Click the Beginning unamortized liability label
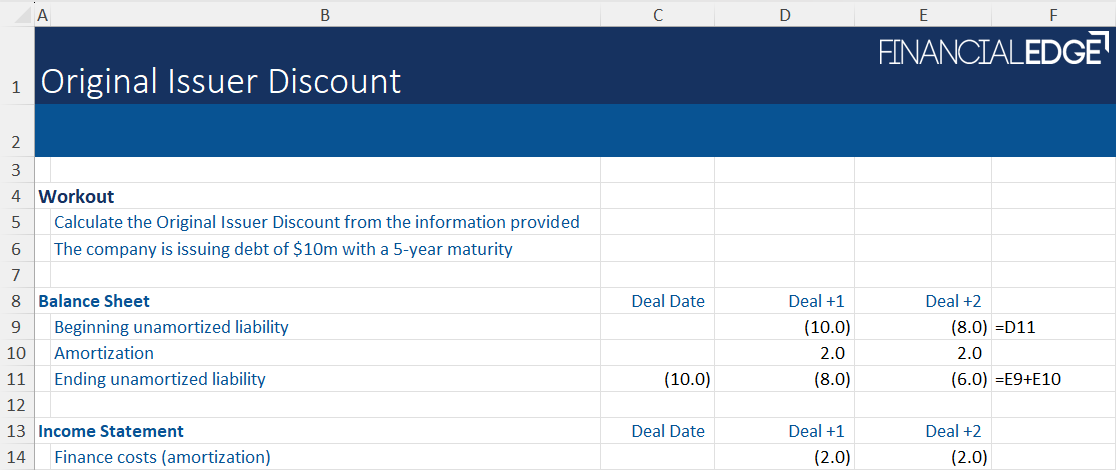Screen dimensions: 1116x470 coord(171,327)
